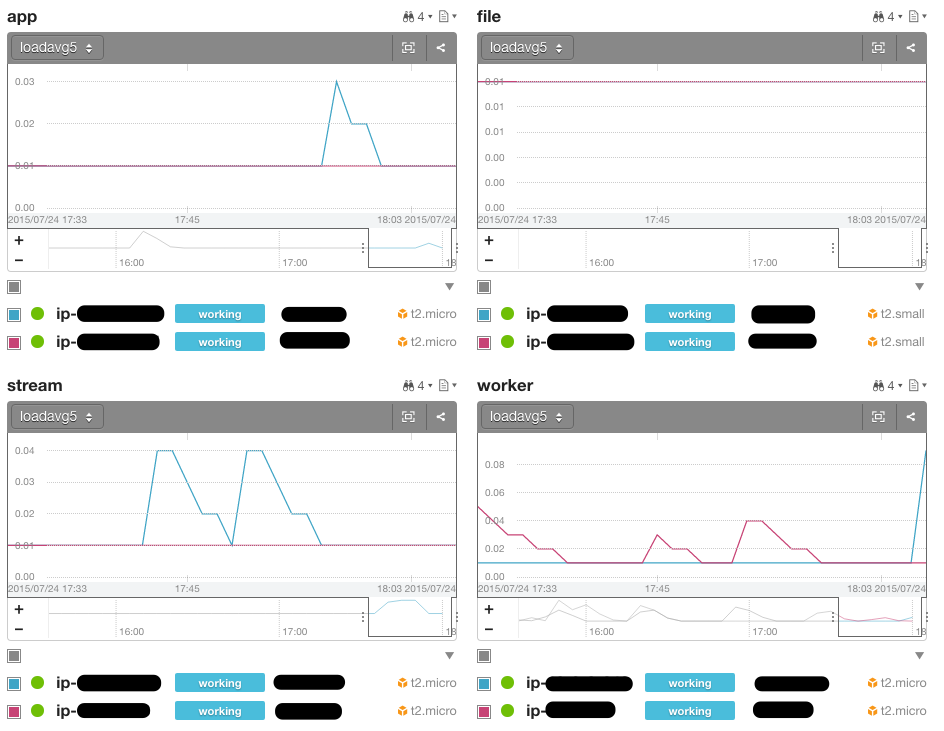Zoom in stream graph timeline with plus
Screen dimensions: 944x731
(19, 609)
